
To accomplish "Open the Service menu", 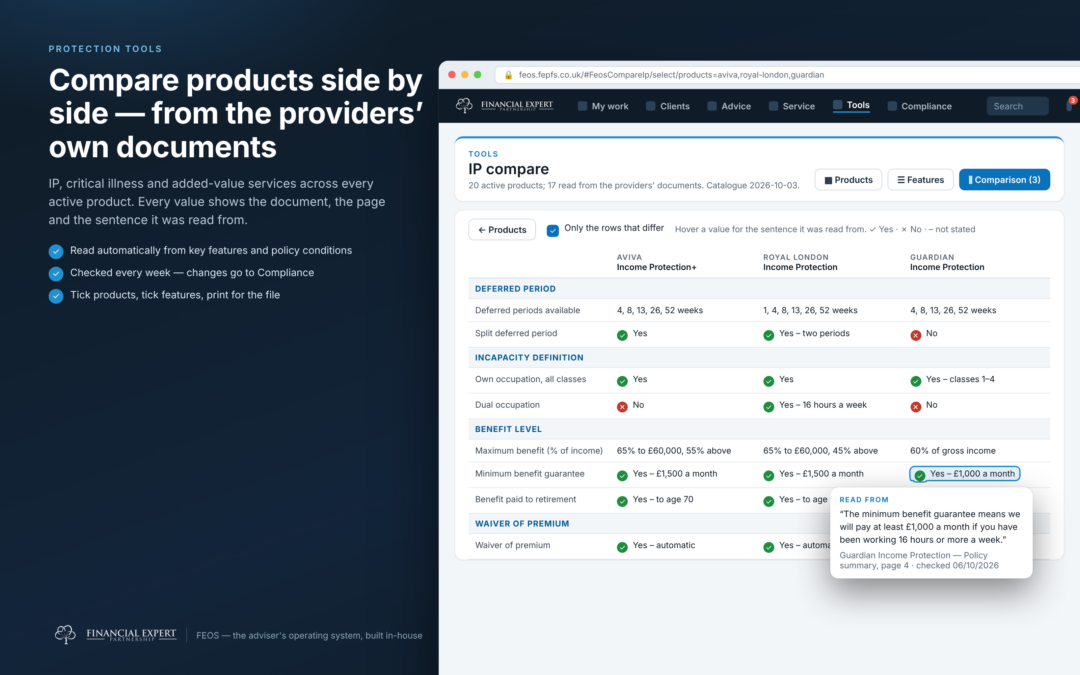I will click(x=791, y=106).
